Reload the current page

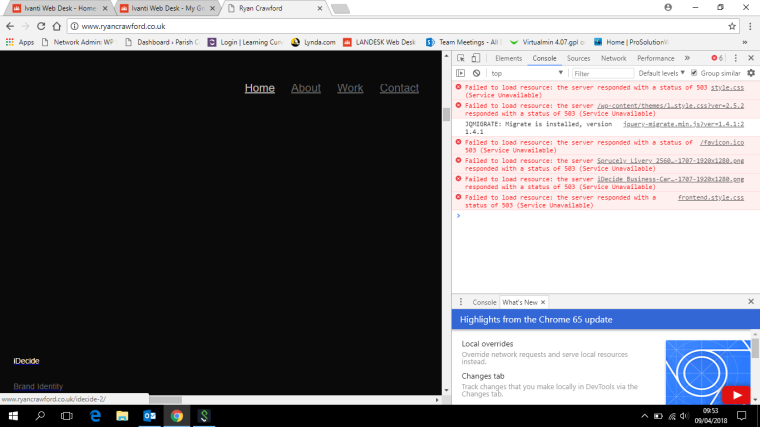(x=42, y=26)
